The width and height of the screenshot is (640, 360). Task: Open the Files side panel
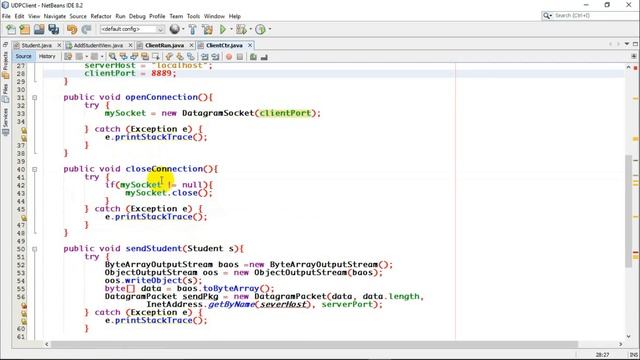tap(5, 93)
